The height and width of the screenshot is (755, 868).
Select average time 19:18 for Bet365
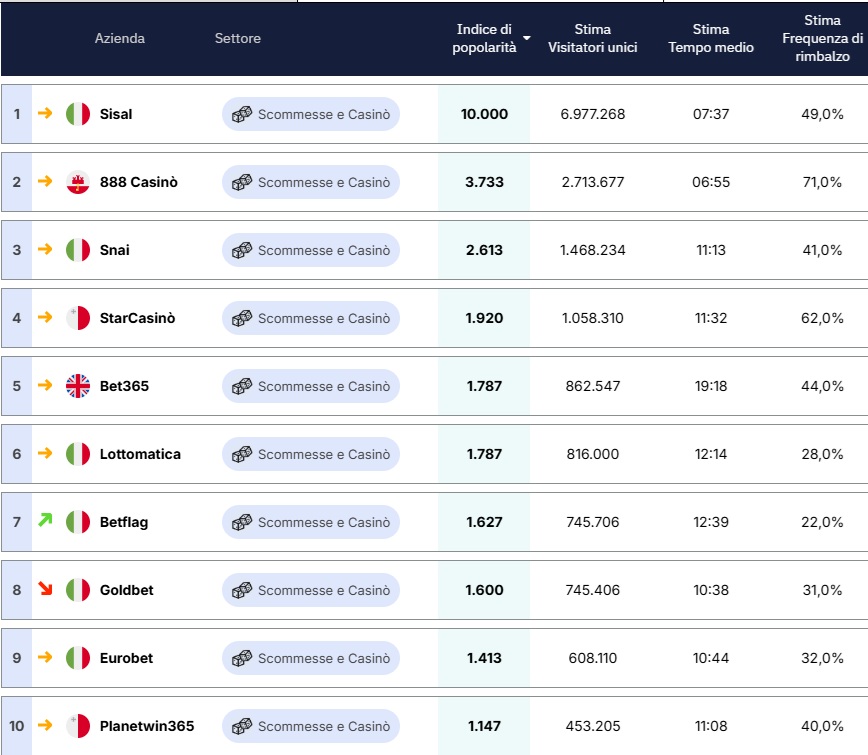711,386
